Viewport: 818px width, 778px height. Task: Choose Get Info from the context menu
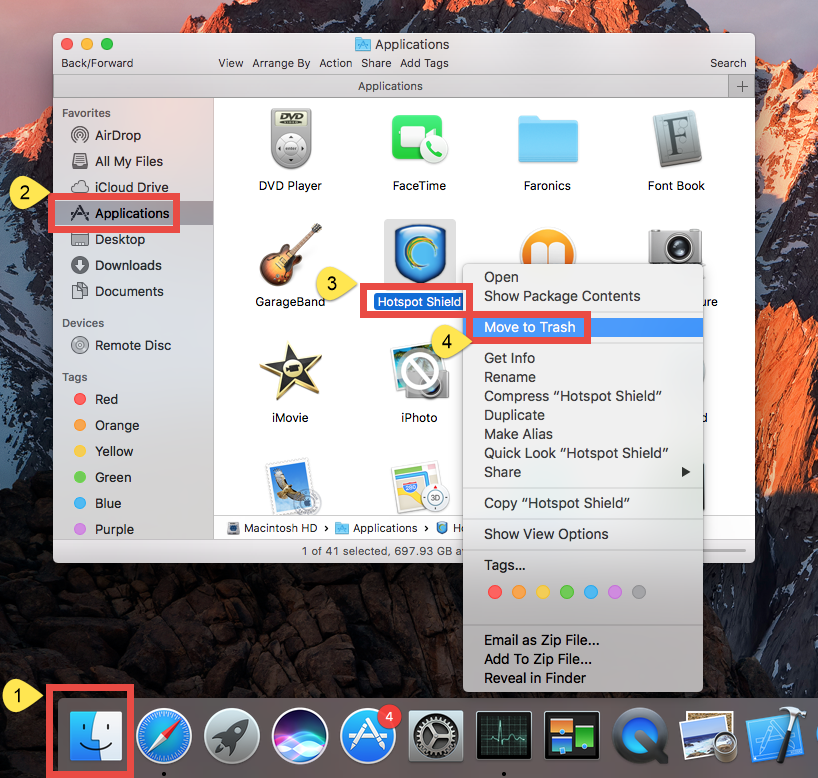[509, 357]
